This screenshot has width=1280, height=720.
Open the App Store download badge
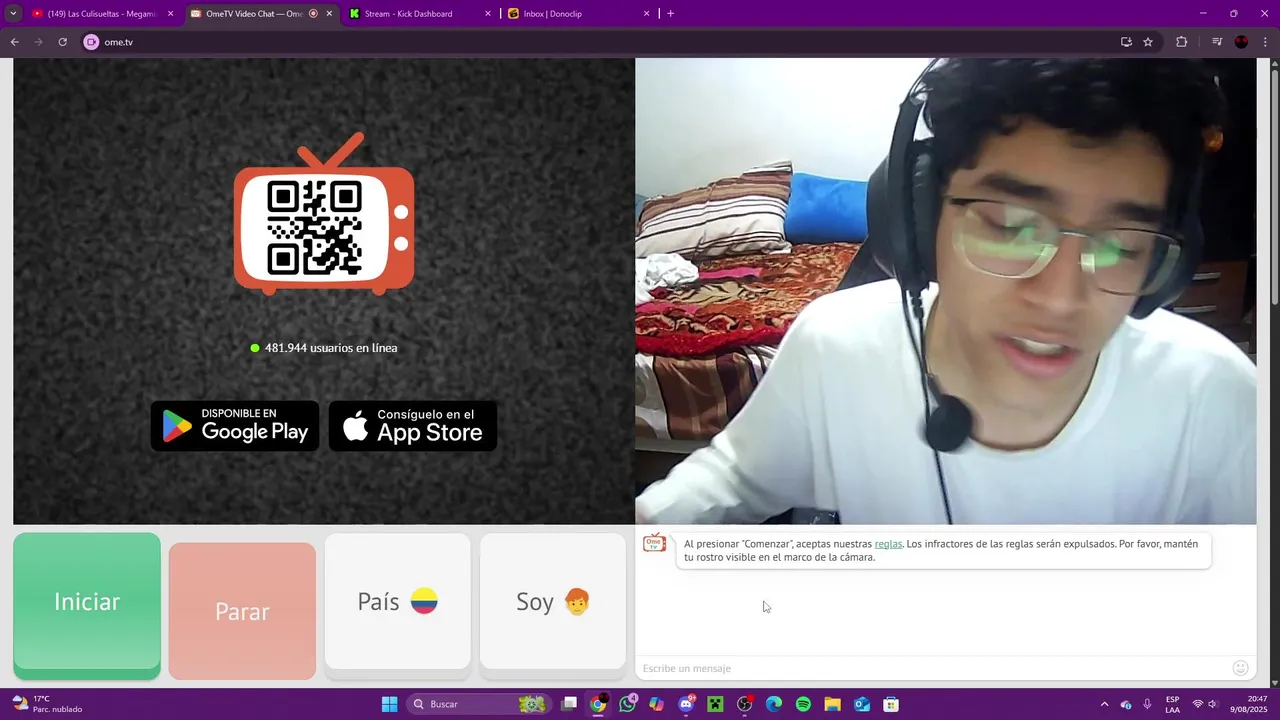(413, 426)
